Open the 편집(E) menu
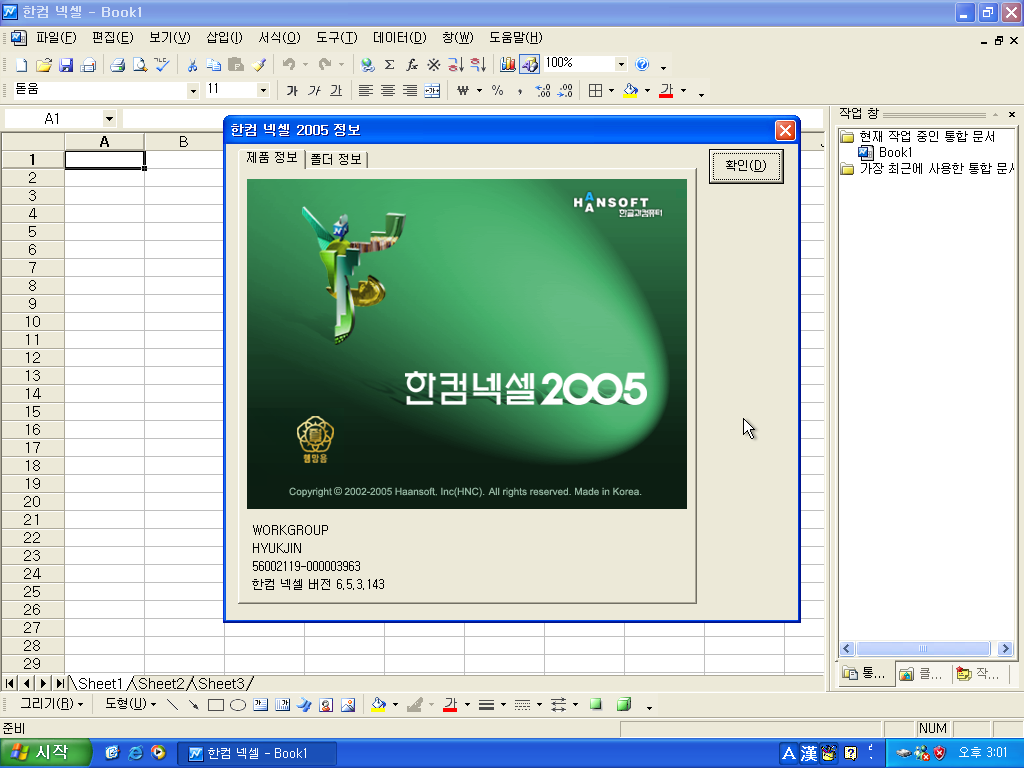The image size is (1024, 768). pyautogui.click(x=112, y=38)
